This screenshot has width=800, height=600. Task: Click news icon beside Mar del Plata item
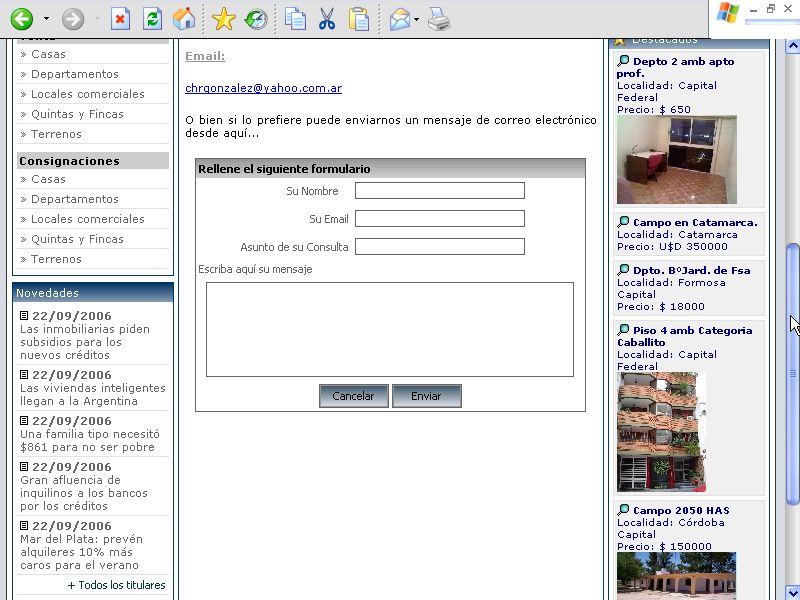[x=23, y=525]
